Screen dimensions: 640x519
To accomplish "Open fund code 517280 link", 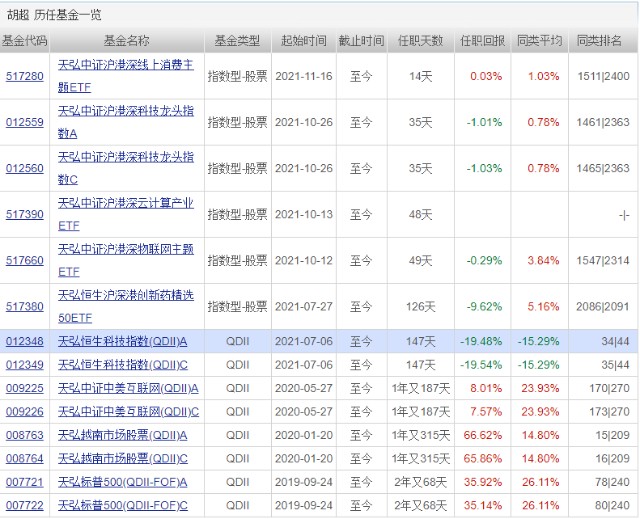I will pos(24,76).
